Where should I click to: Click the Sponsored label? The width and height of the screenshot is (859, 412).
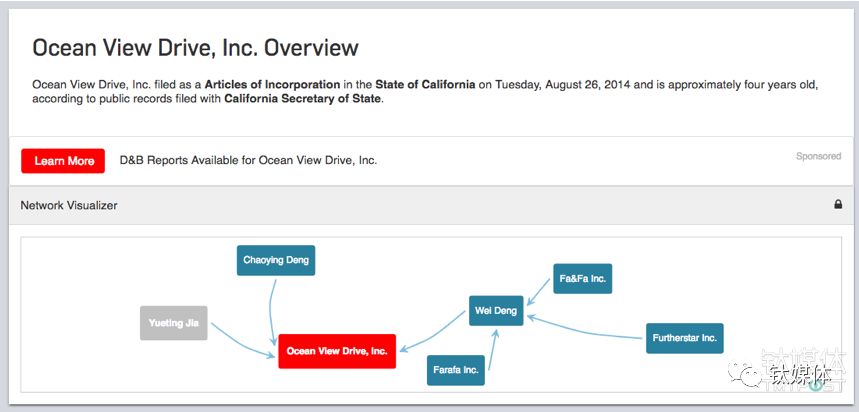coord(818,156)
